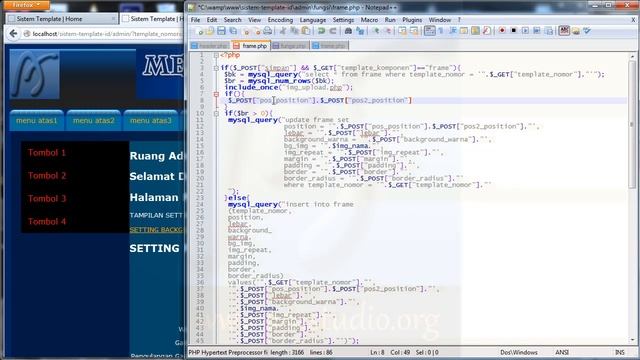Run macro multiple times icon
640x360 pixels.
(537, 31)
